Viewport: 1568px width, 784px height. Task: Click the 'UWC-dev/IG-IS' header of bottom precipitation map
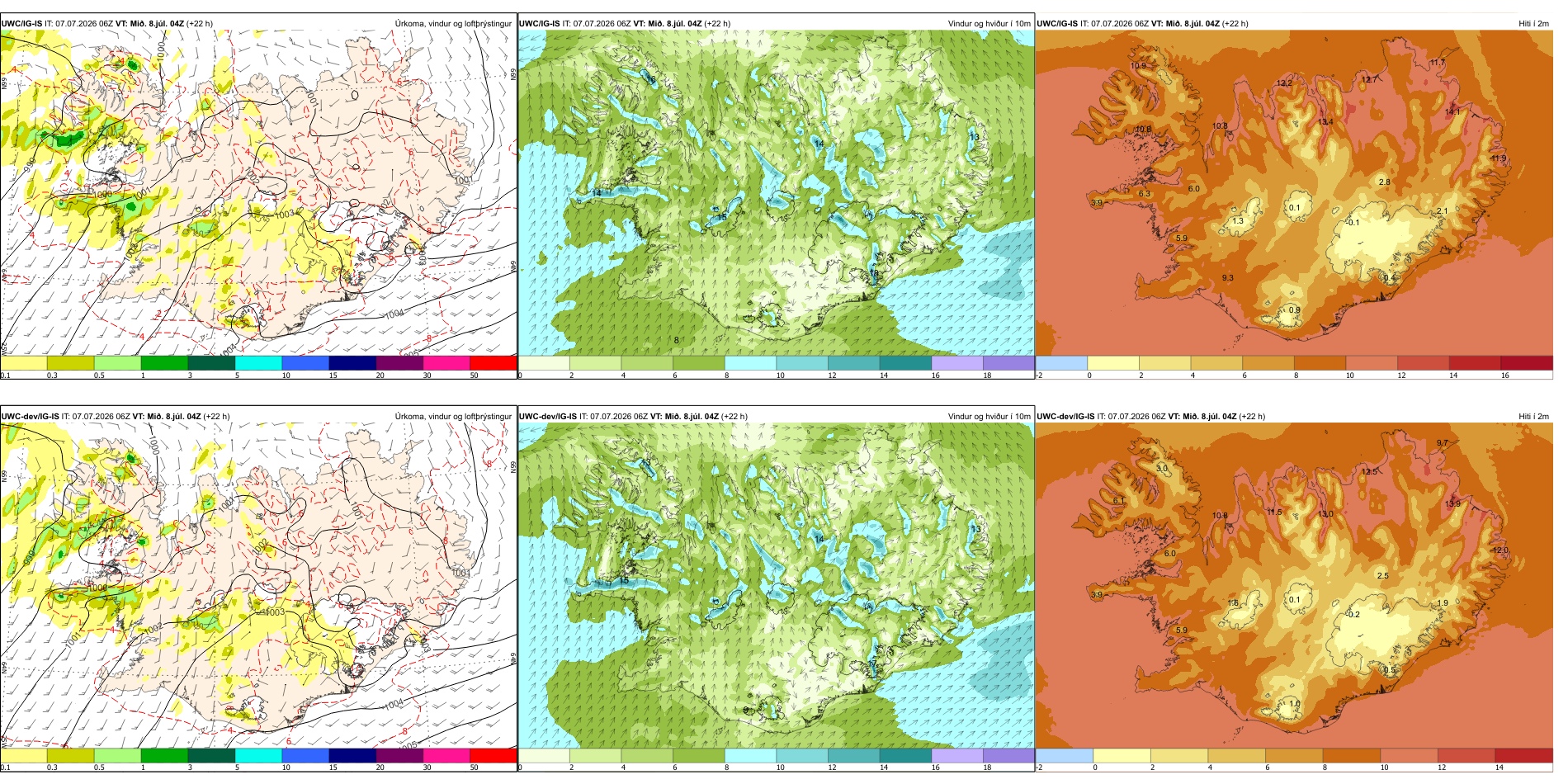point(30,417)
